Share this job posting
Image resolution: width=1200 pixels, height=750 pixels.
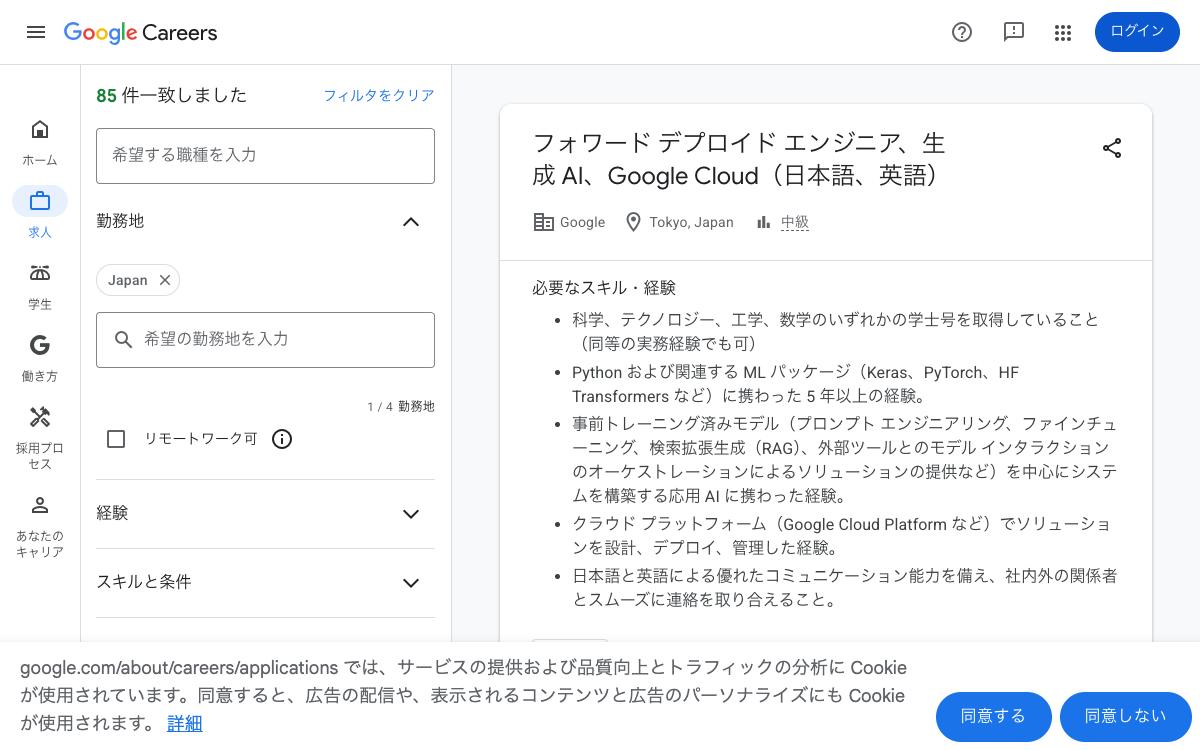1112,148
